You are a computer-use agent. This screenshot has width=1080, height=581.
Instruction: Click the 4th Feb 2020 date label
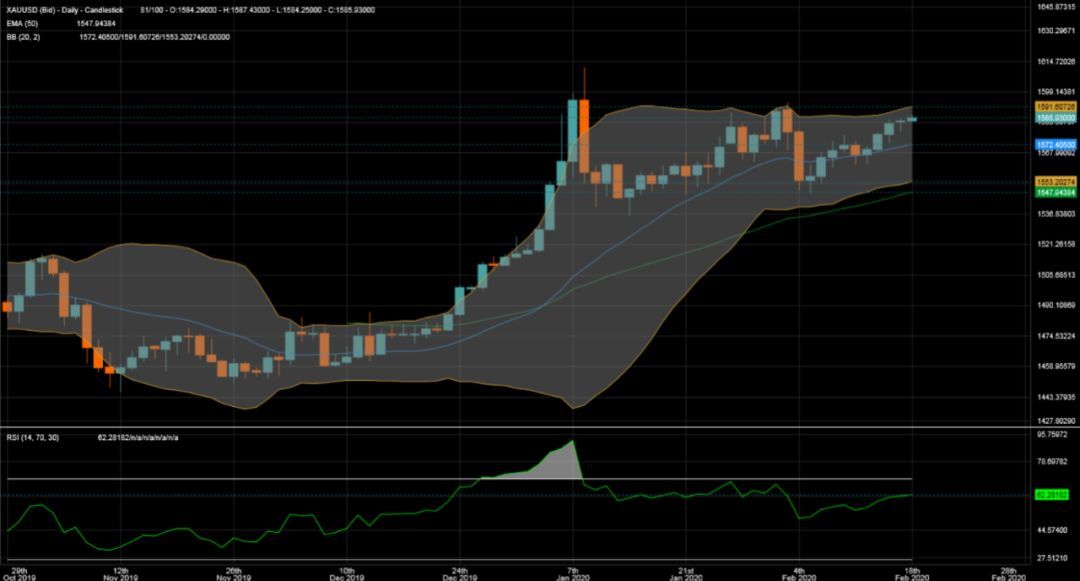pyautogui.click(x=798, y=574)
